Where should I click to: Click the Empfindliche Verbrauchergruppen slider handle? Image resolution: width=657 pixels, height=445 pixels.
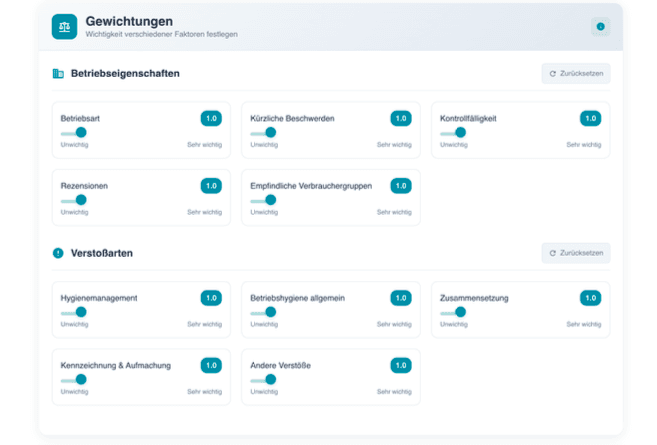coord(270,200)
